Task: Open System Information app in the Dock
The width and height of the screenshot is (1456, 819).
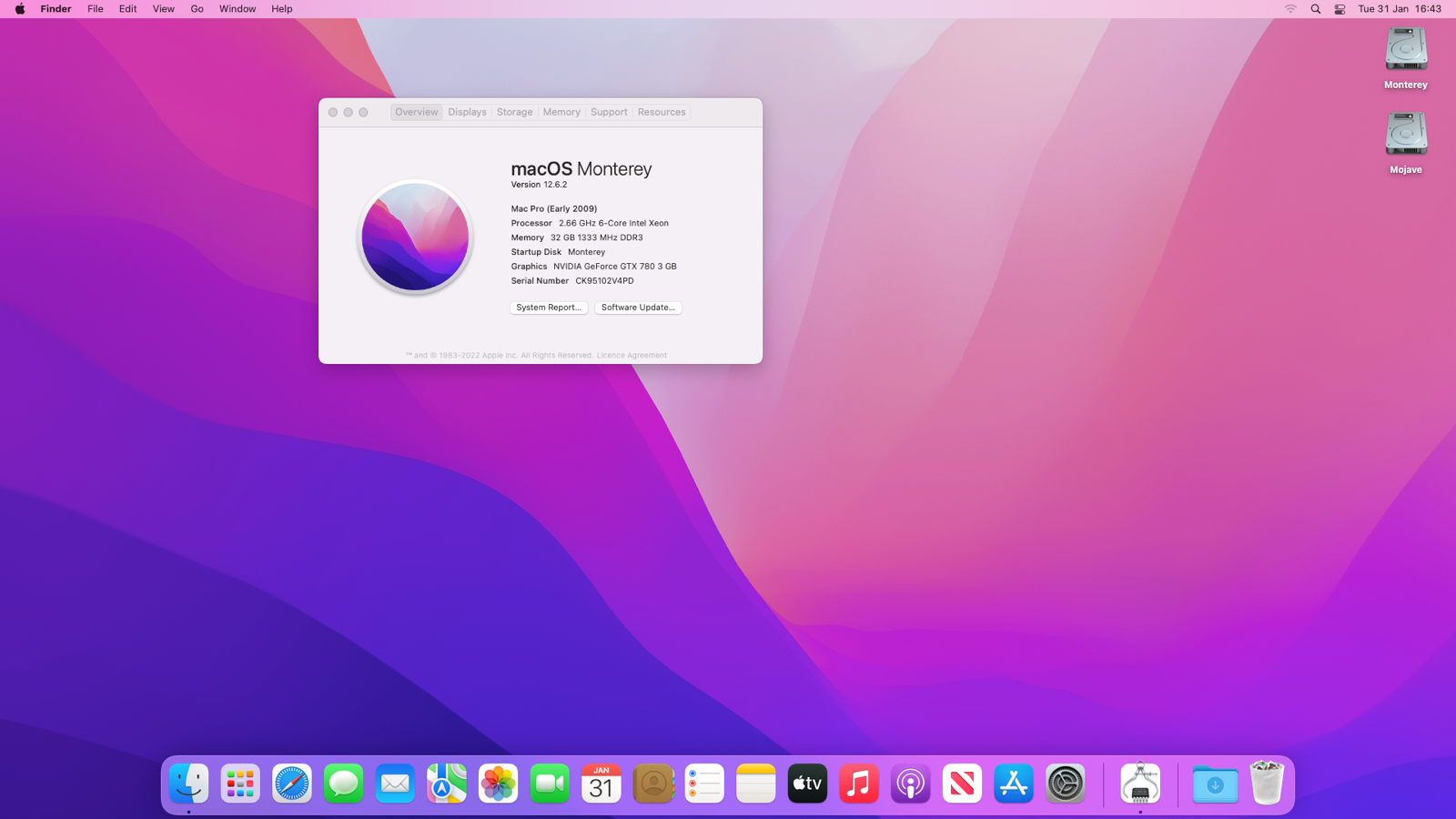Action: click(1140, 784)
